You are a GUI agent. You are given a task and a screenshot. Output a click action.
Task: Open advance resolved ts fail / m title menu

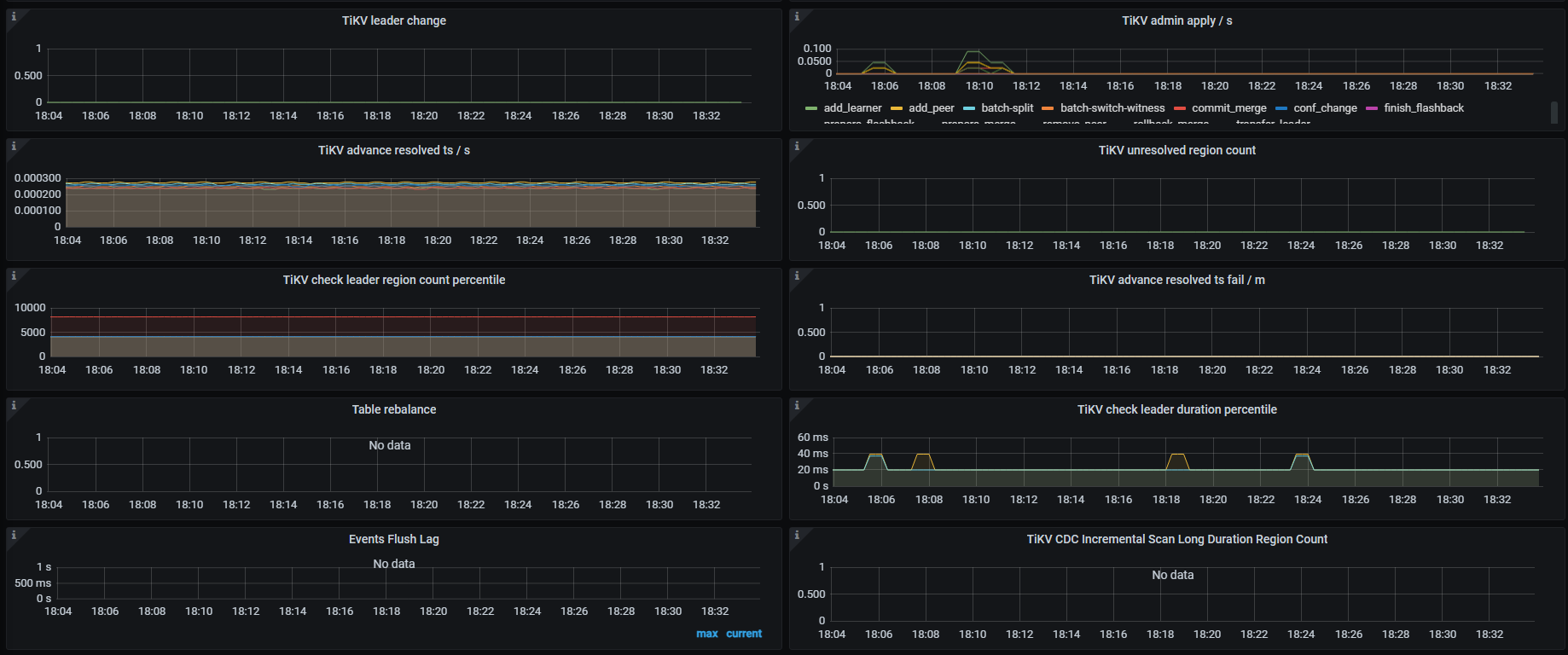pyautogui.click(x=1177, y=280)
